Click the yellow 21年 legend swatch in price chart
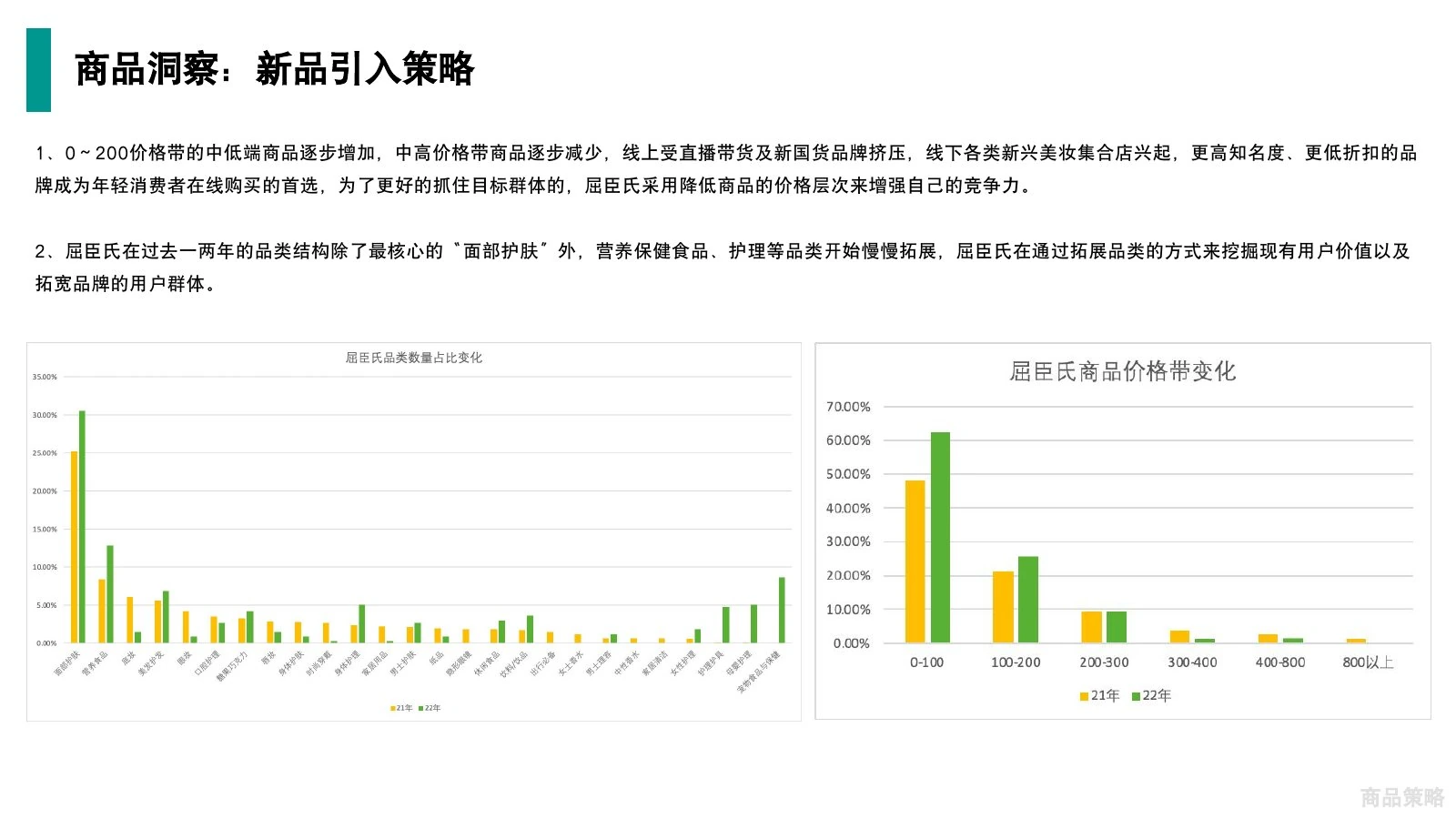This screenshot has width=1456, height=819. point(1084,696)
